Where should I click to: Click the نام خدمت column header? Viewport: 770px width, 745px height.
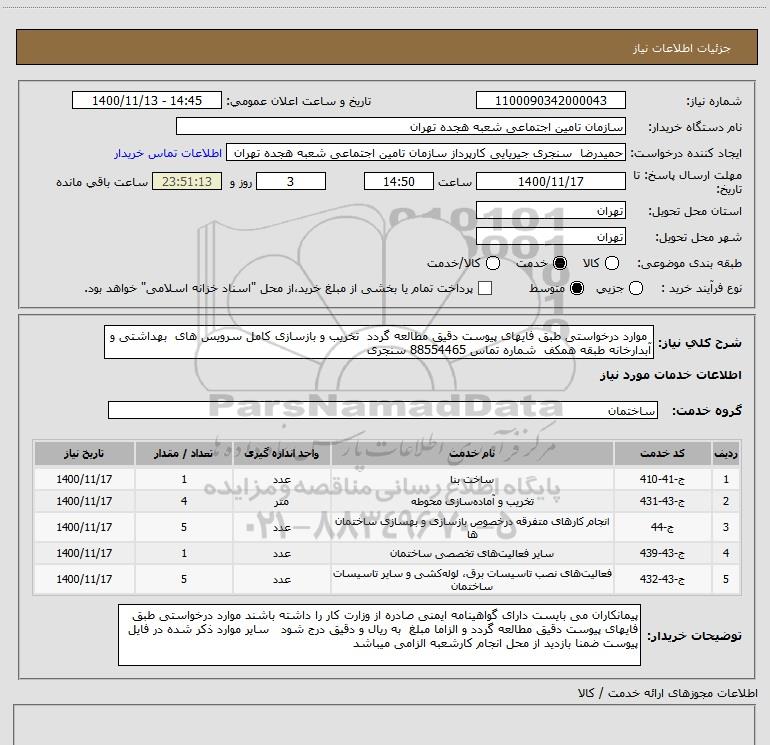click(471, 453)
